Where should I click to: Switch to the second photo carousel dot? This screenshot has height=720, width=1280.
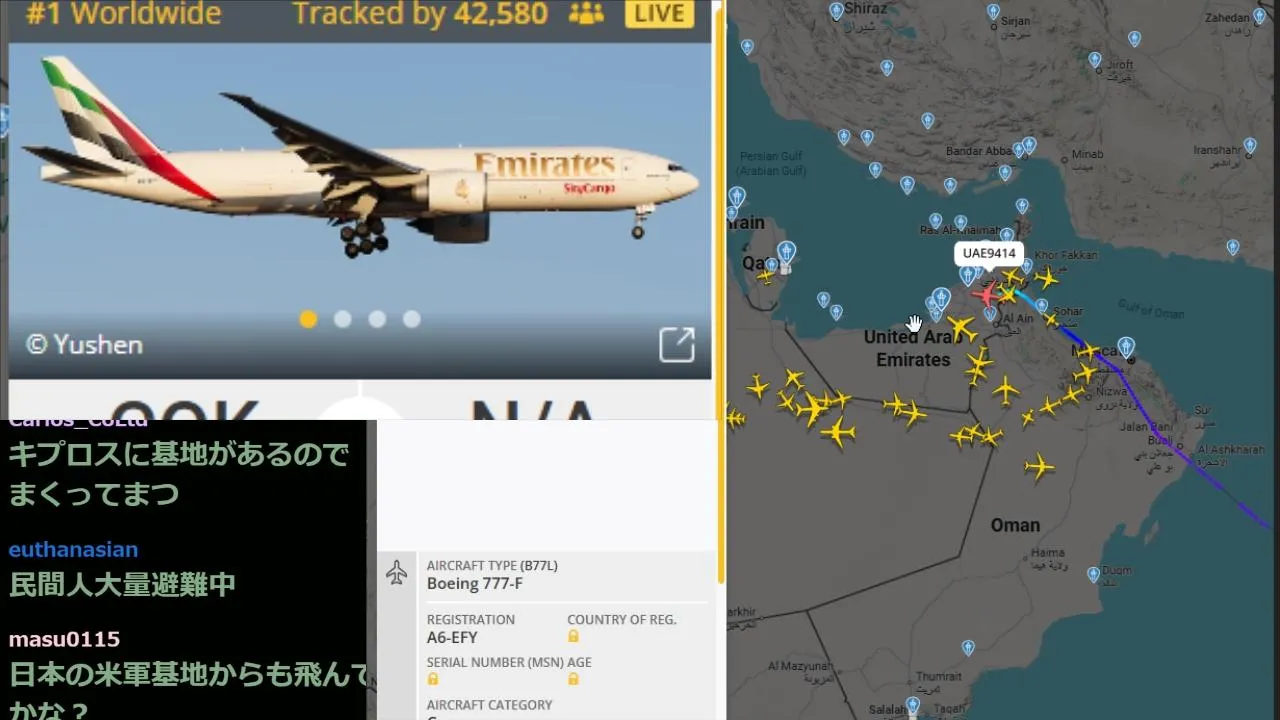pyautogui.click(x=342, y=319)
